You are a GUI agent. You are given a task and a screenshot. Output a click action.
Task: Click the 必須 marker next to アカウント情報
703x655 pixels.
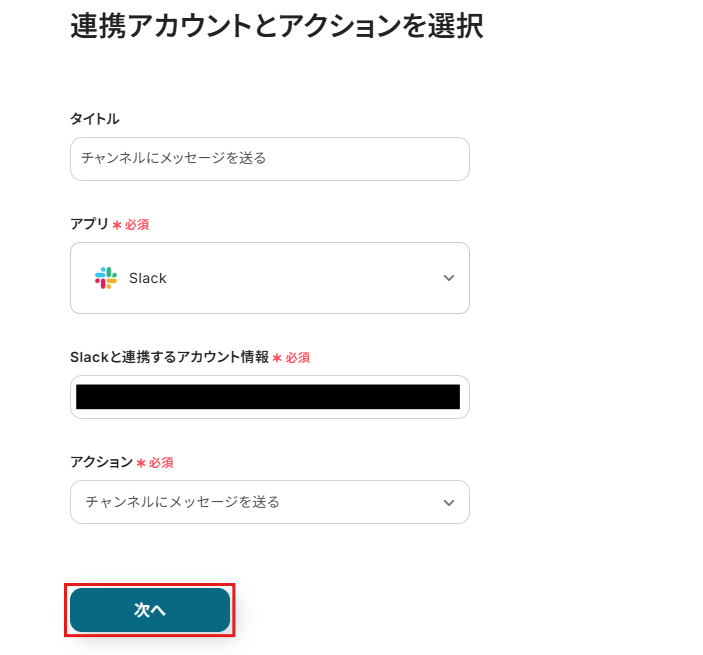coord(297,358)
